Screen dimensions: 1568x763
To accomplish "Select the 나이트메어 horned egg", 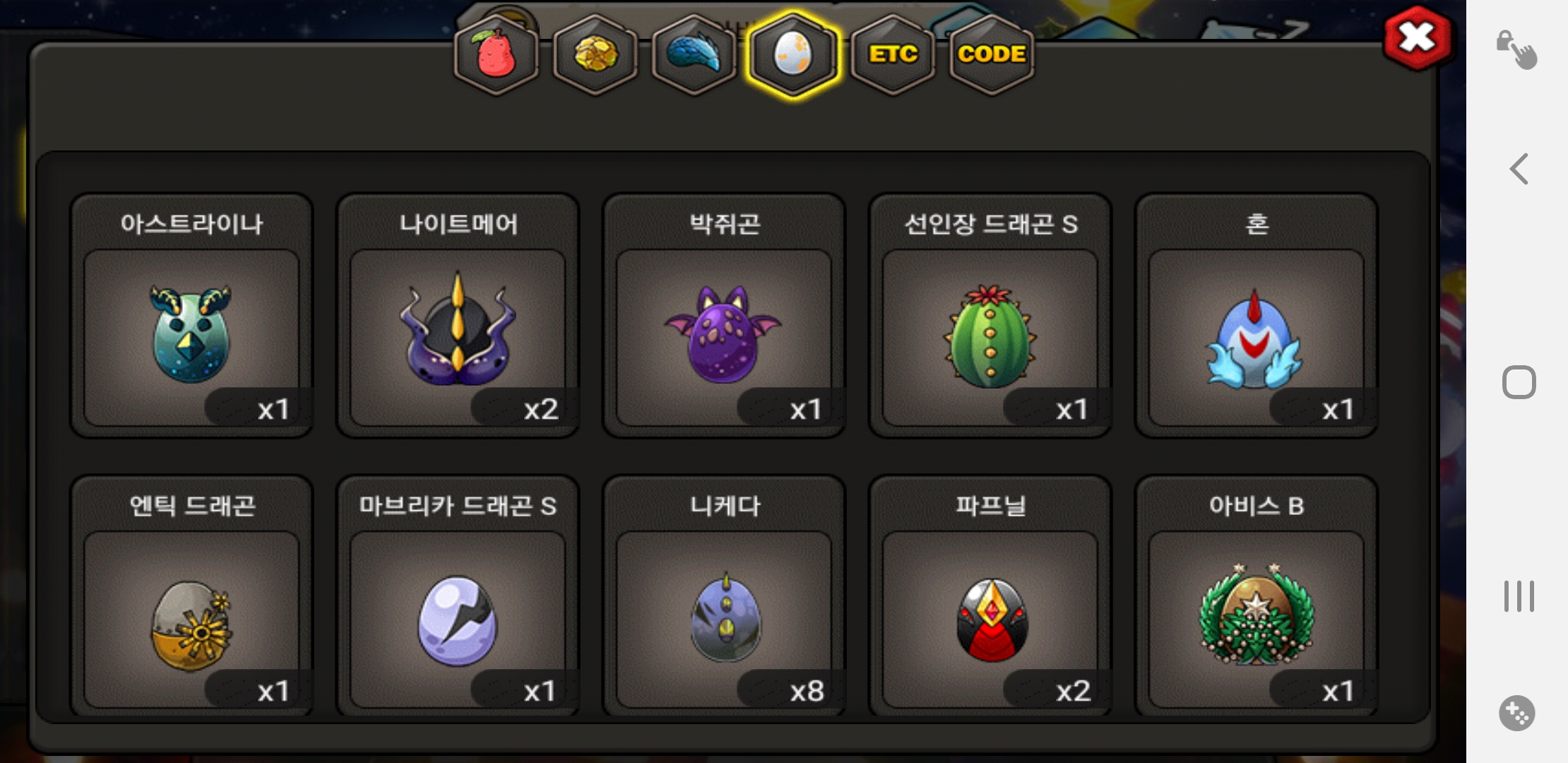I will pos(458,316).
